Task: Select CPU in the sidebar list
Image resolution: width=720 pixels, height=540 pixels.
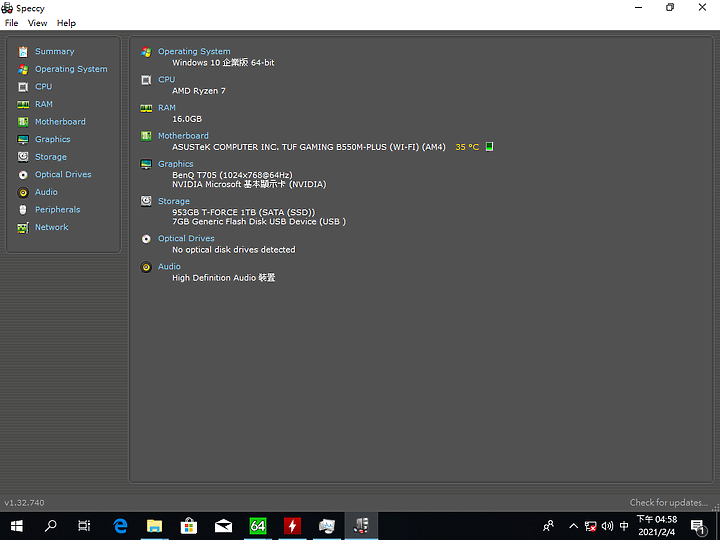Action: (44, 86)
